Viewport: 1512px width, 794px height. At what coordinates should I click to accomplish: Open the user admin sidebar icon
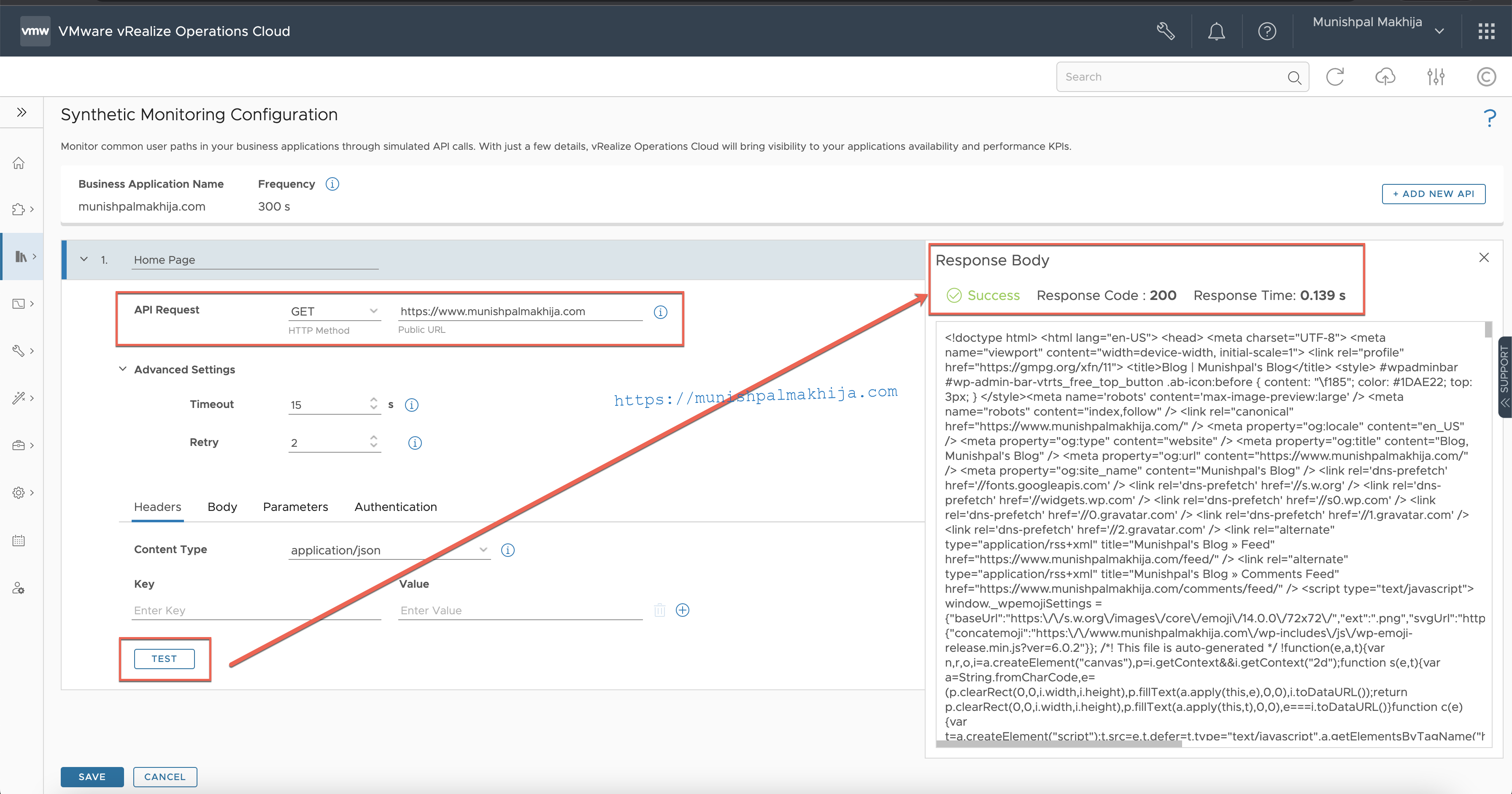(x=19, y=588)
